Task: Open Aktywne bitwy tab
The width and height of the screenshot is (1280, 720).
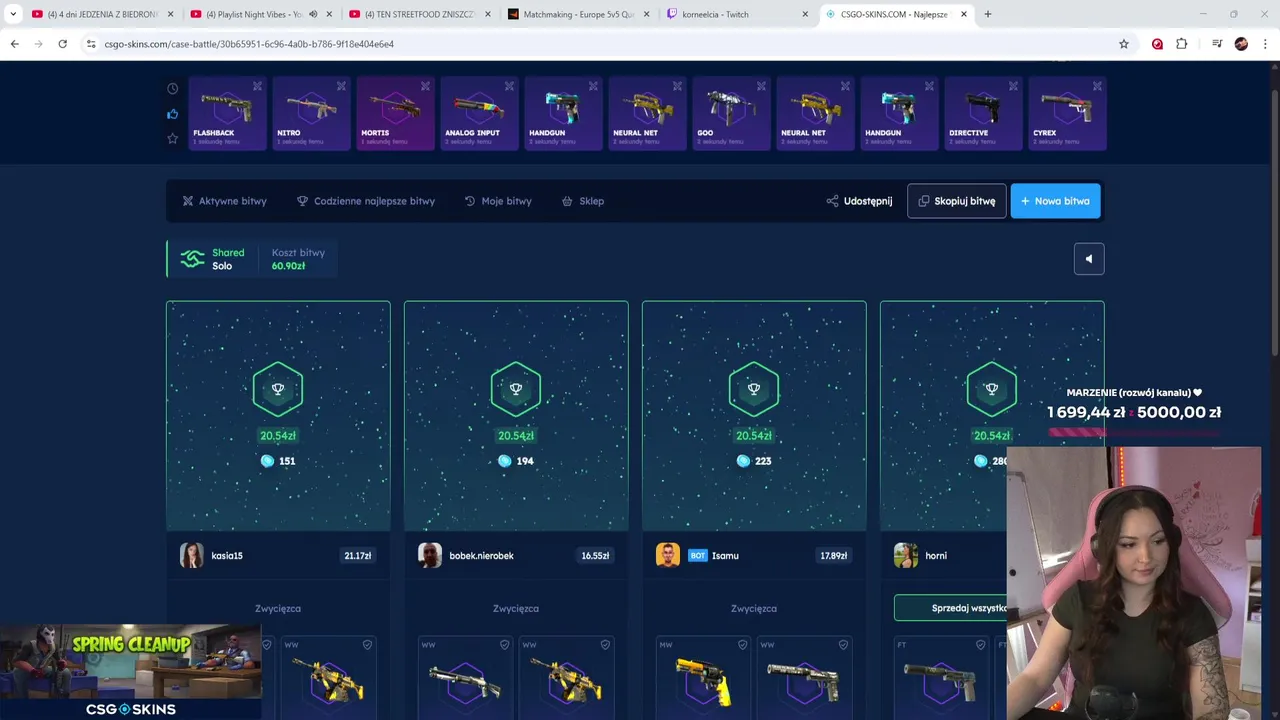Action: point(224,201)
